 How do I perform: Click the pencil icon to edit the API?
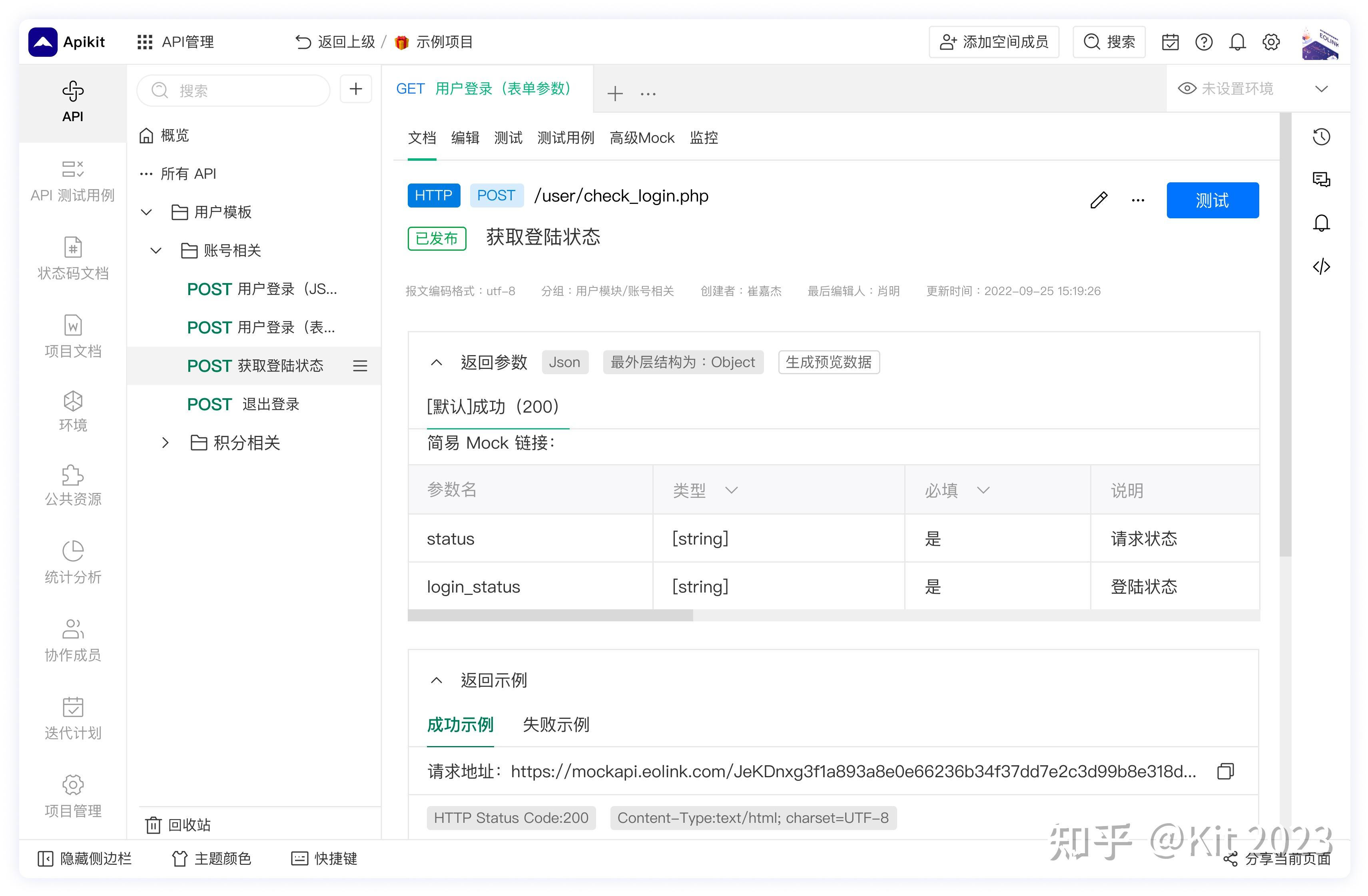tap(1099, 200)
